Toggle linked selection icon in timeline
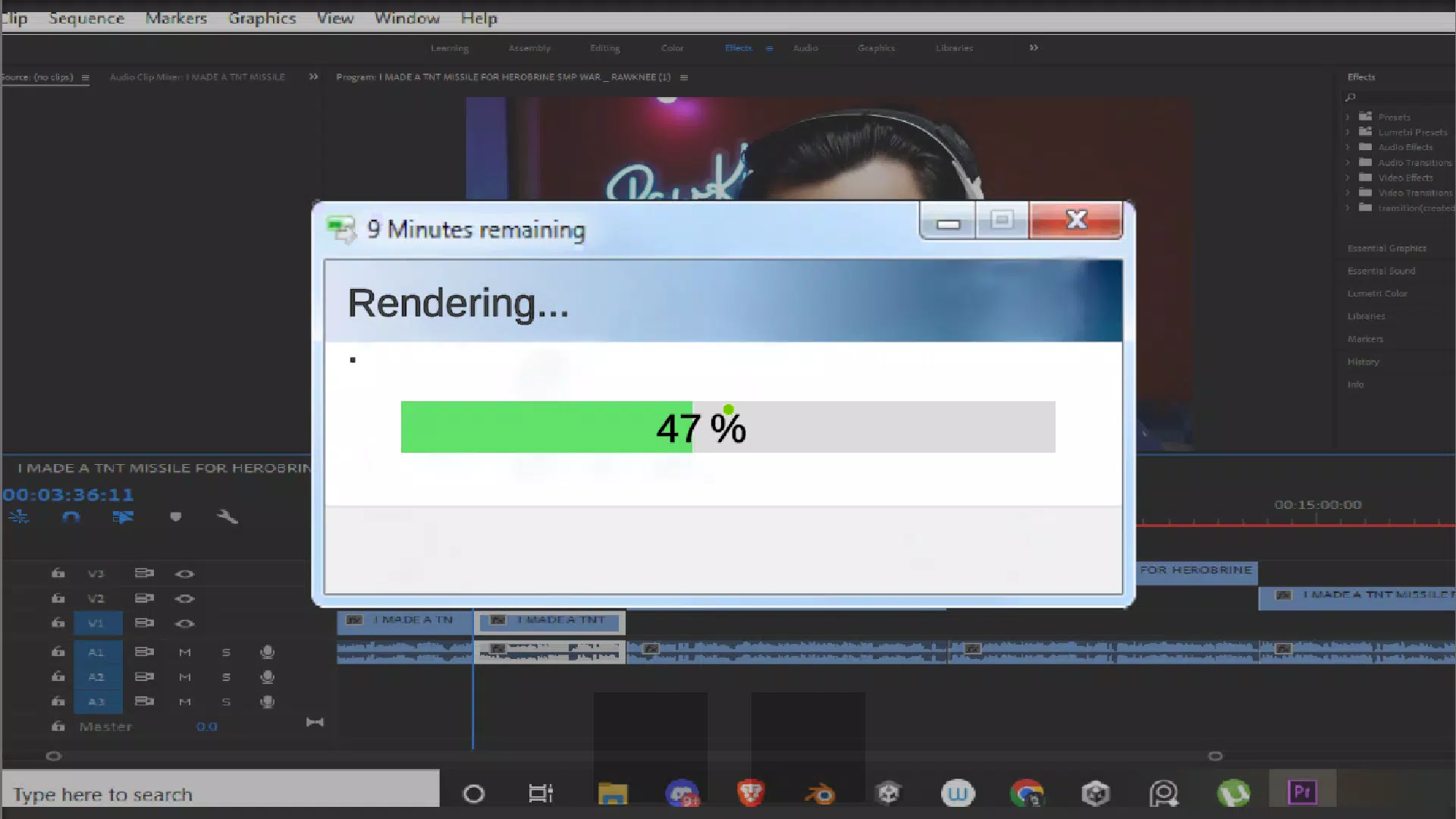This screenshot has width=1456, height=819. point(123,517)
